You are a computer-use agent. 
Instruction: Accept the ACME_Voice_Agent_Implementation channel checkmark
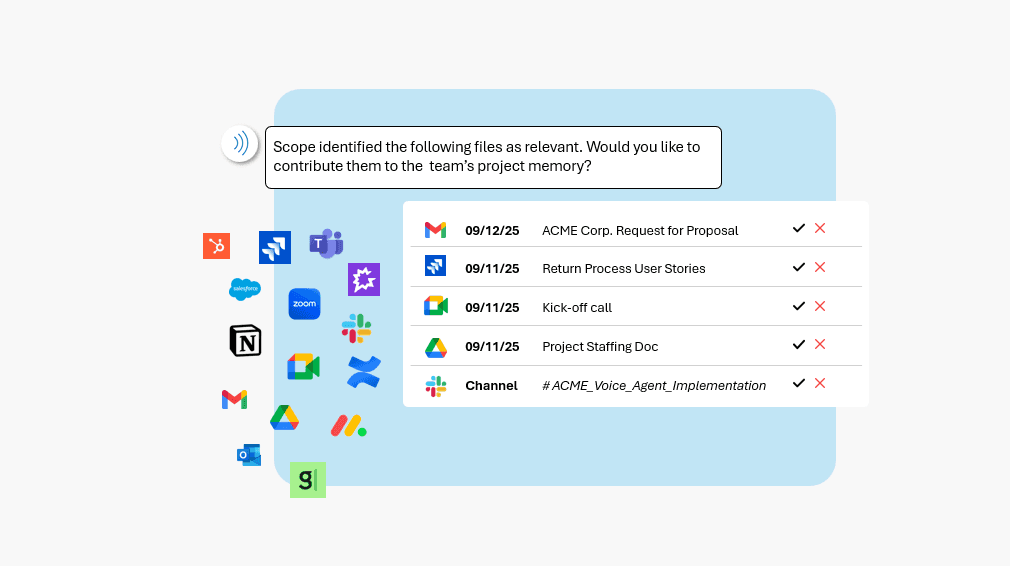(799, 383)
